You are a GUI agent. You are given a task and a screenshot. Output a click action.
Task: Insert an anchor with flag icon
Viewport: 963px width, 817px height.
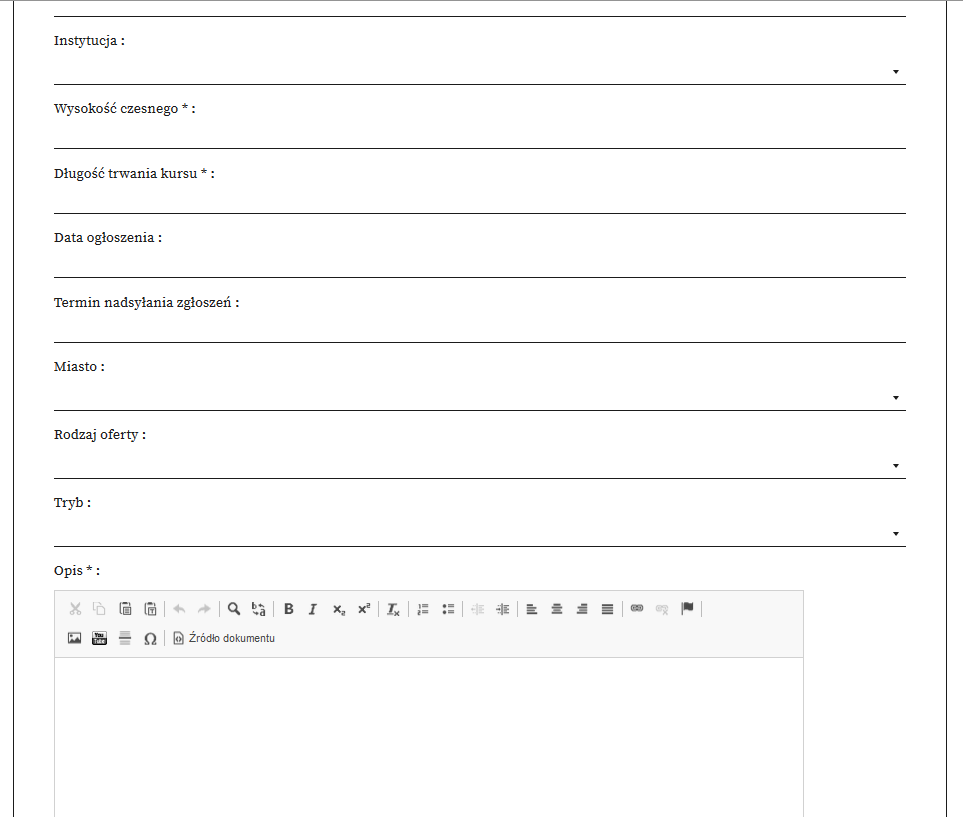click(687, 609)
